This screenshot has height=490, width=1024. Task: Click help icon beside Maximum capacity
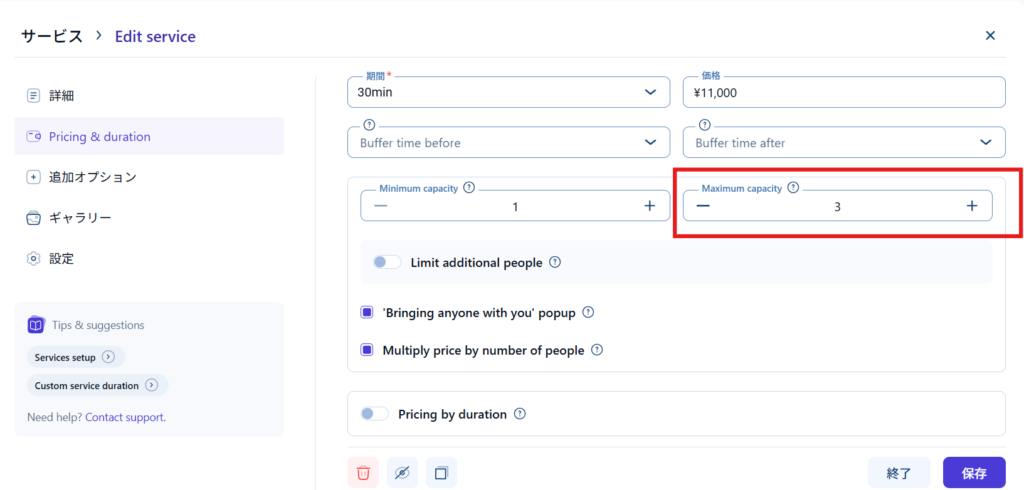(793, 187)
